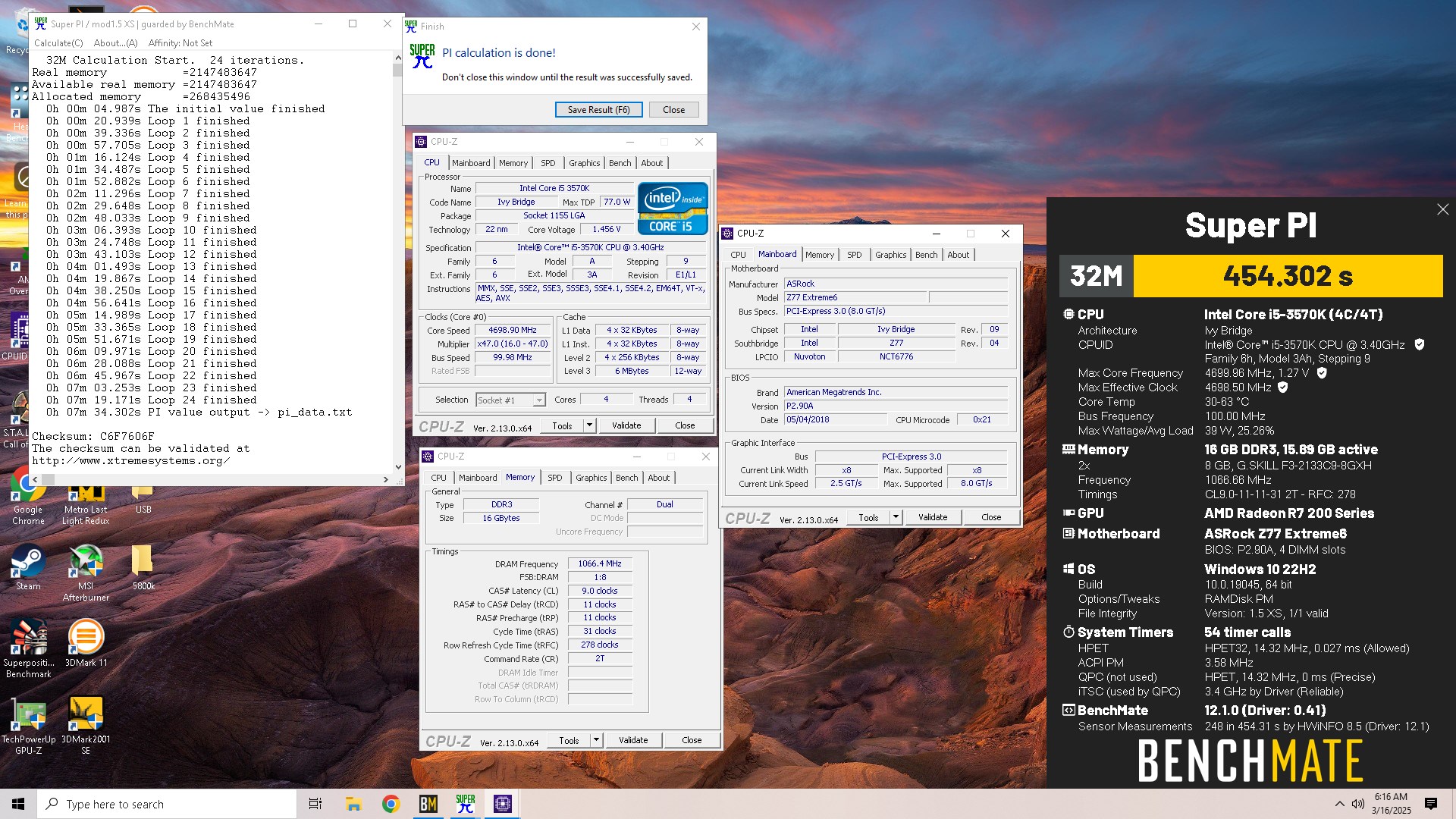The image size is (1456, 819).
Task: Click Multiplier value x47.0 field
Action: click(513, 344)
